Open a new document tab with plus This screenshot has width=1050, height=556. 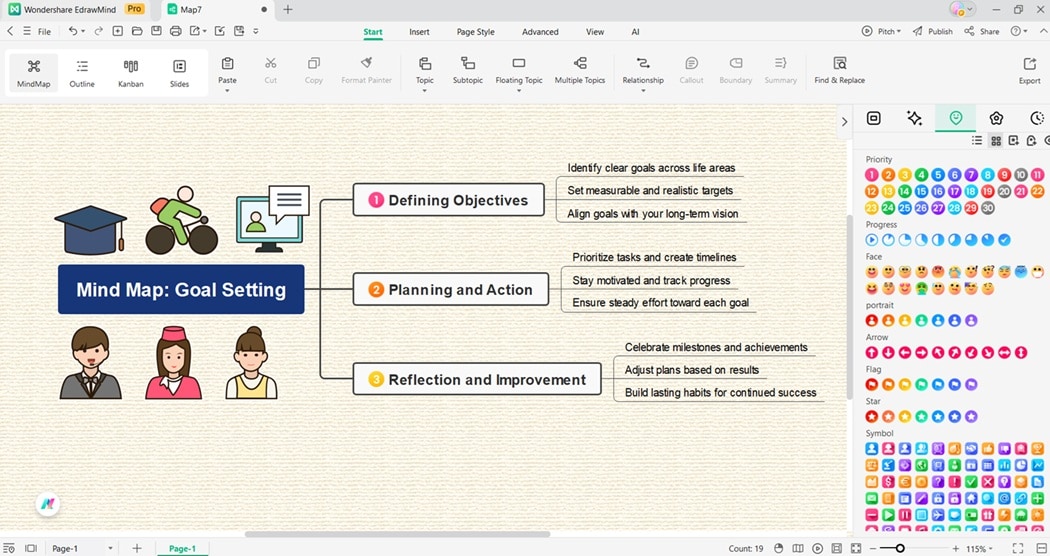click(287, 9)
